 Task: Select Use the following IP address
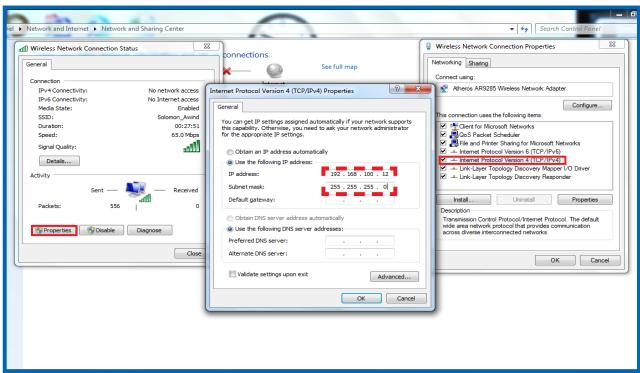coord(230,162)
